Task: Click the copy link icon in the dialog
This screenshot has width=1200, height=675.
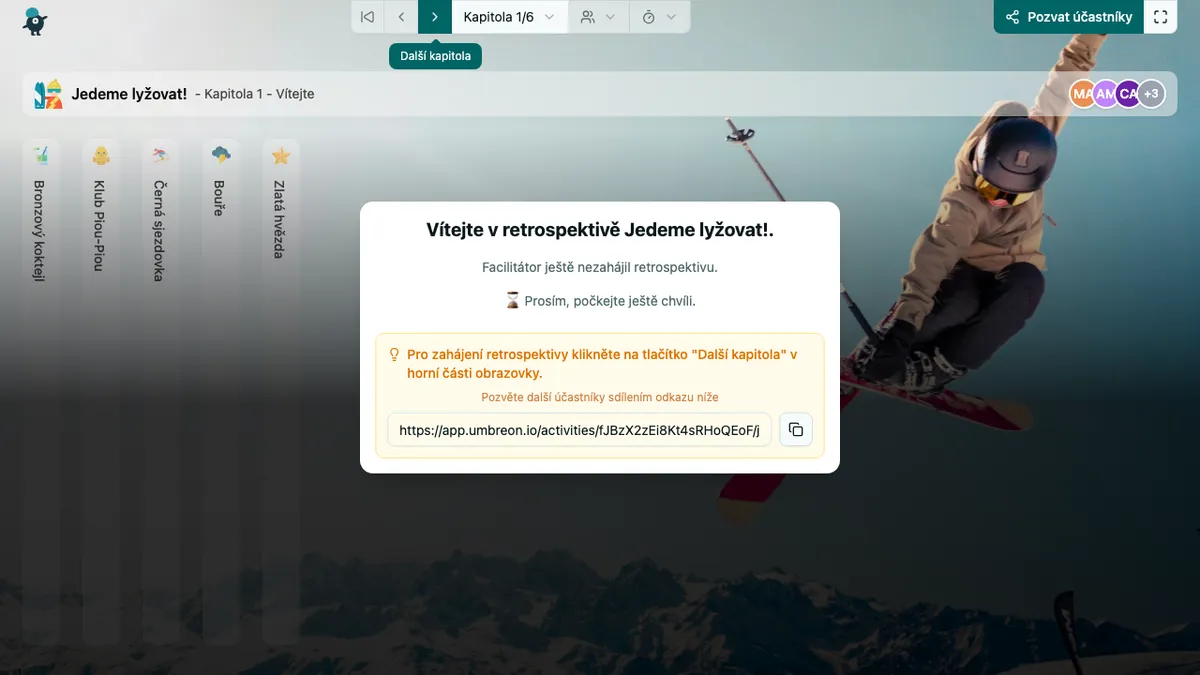Action: pos(795,429)
